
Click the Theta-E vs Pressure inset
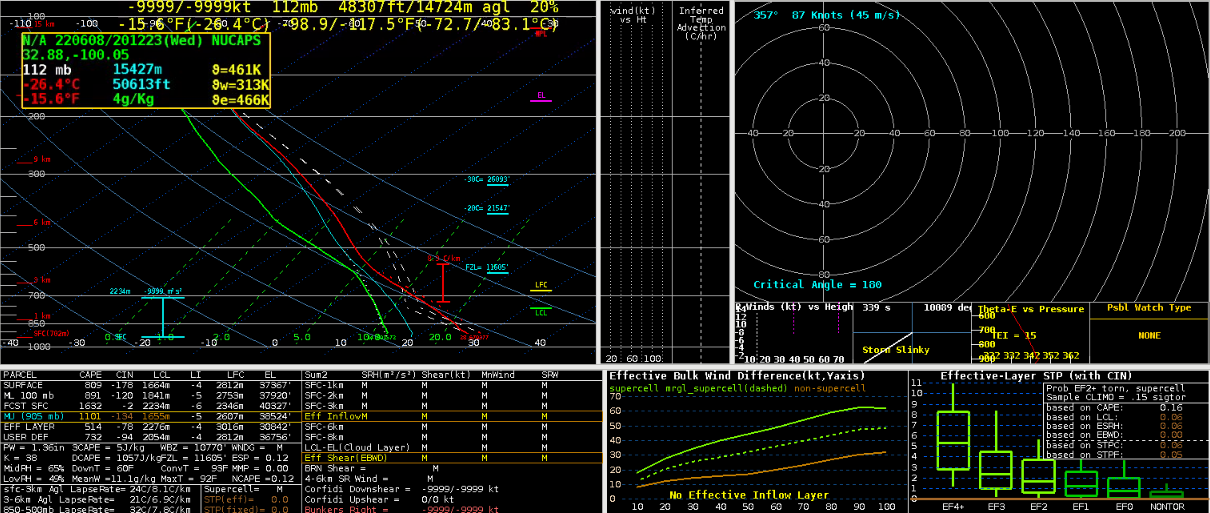click(x=1029, y=333)
